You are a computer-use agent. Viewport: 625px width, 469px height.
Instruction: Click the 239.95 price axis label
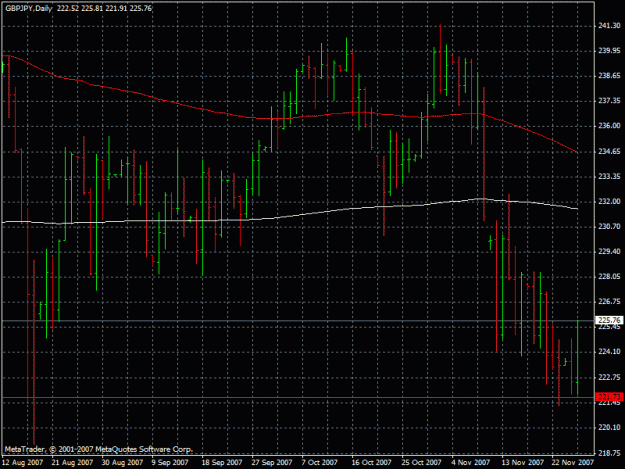(x=609, y=51)
